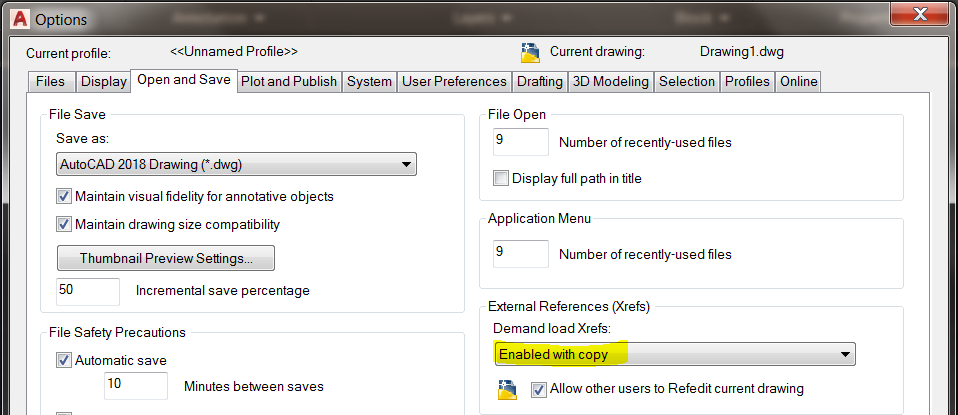Open the Display tab
Viewport: 958px width, 415px height.
pyautogui.click(x=104, y=82)
